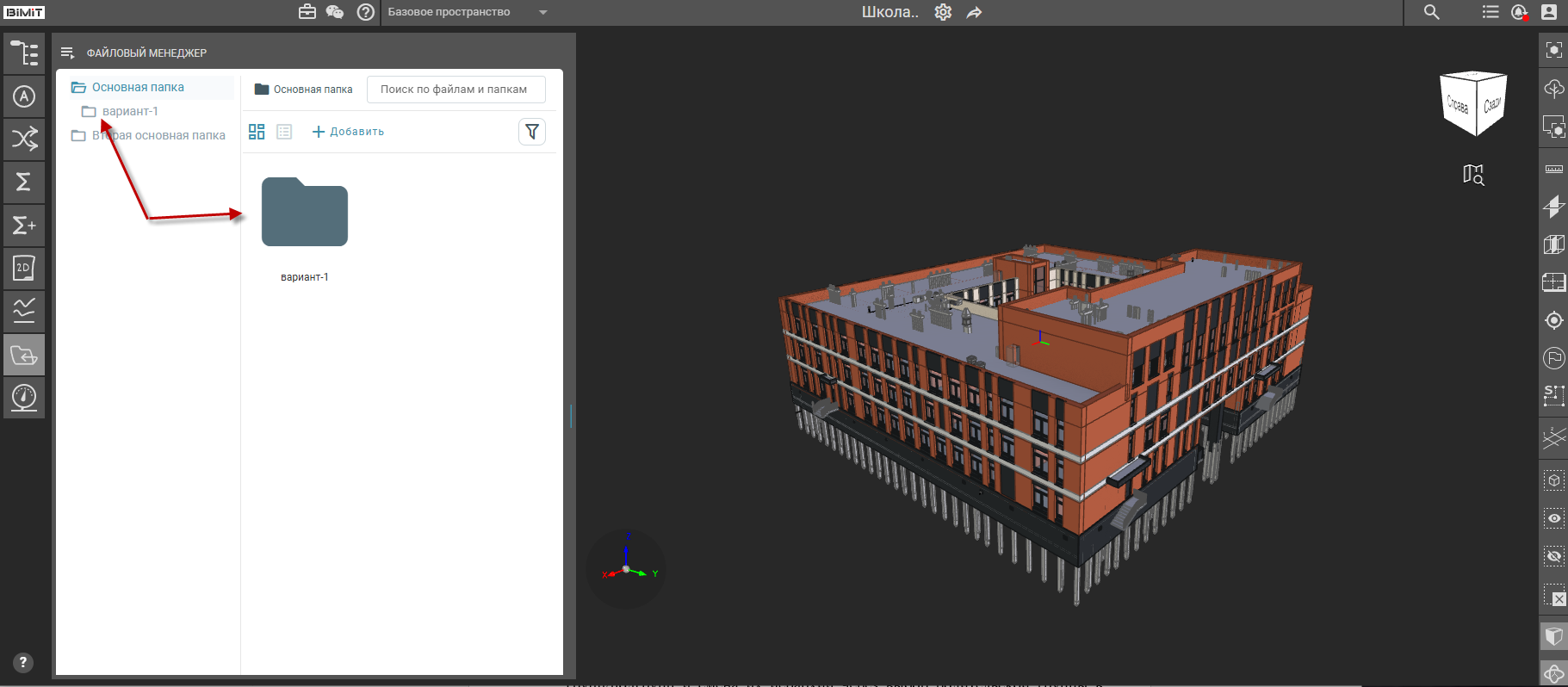This screenshot has height=687, width=1568.
Task: Open the Базовое пространство dropdown
Action: click(x=468, y=12)
